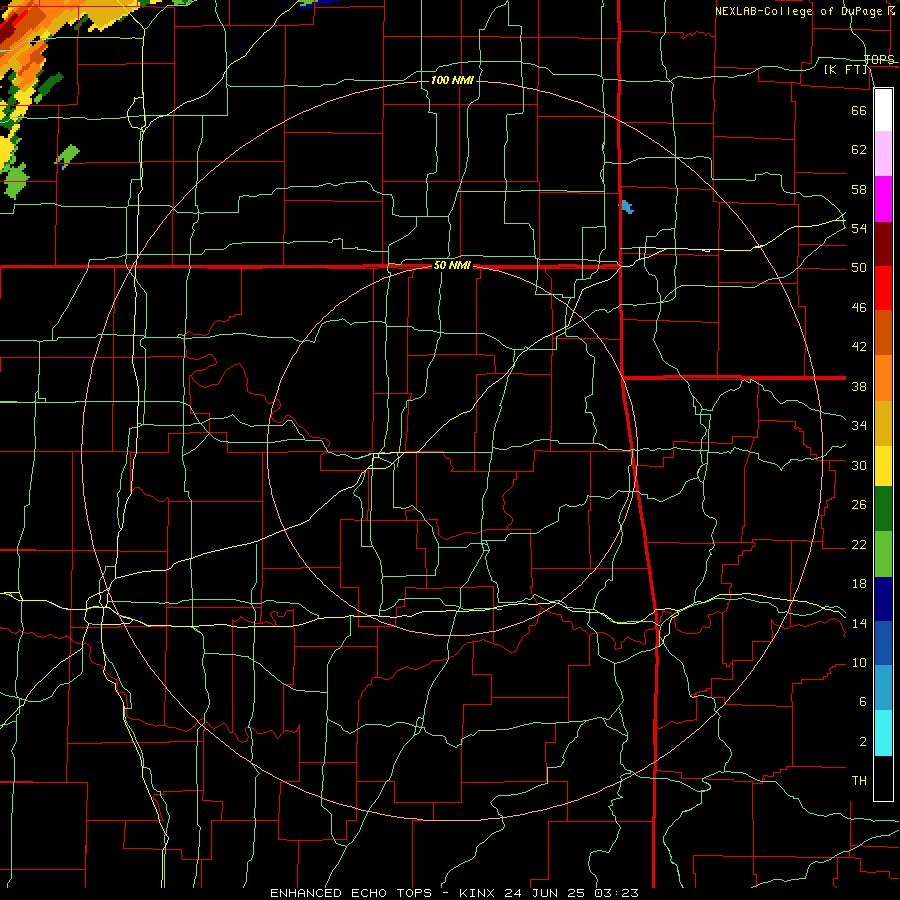This screenshot has height=900, width=900.
Task: Select the light green legend swatch near 22
Action: click(883, 554)
